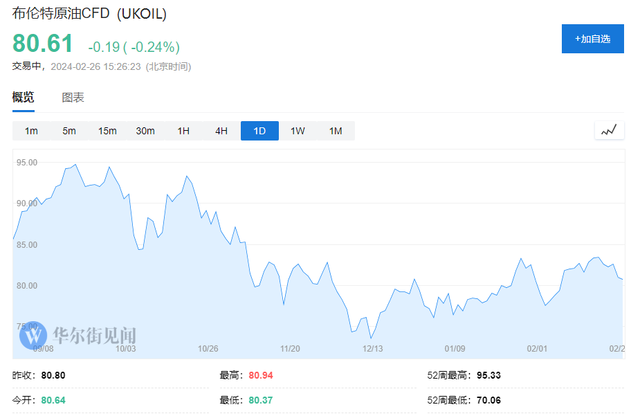Click the 80.00 y-axis label
The image size is (640, 416).
(x=27, y=286)
